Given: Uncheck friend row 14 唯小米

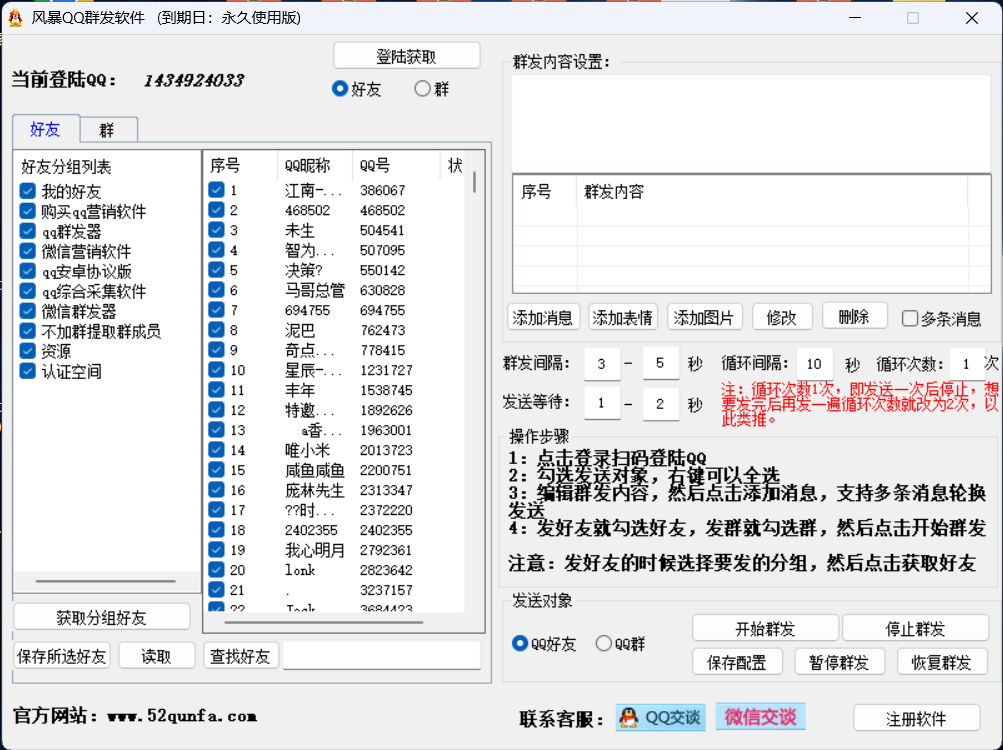Looking at the screenshot, I should [x=216, y=449].
